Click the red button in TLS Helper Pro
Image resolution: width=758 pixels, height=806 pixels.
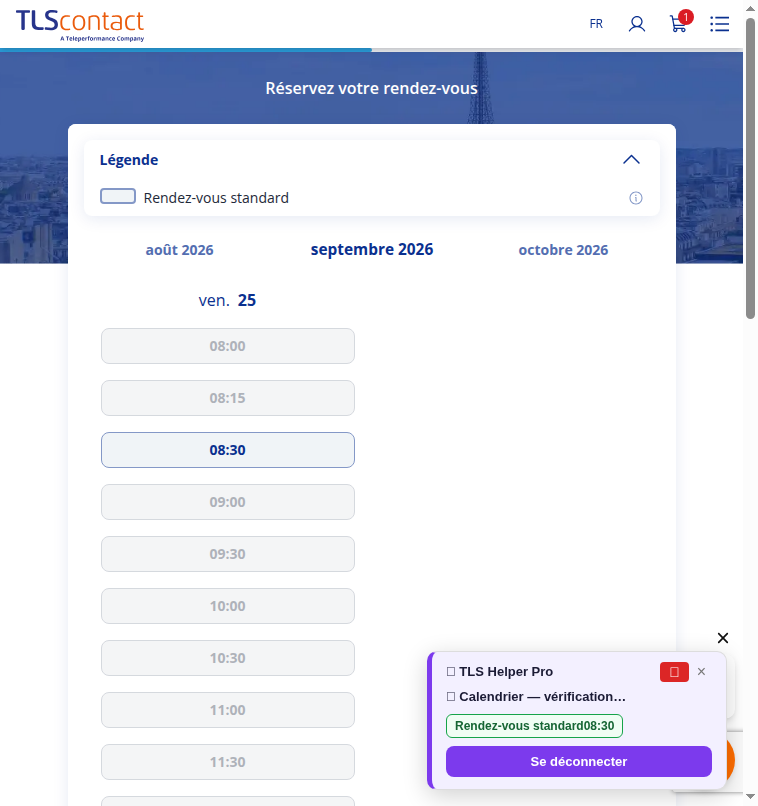tap(674, 672)
